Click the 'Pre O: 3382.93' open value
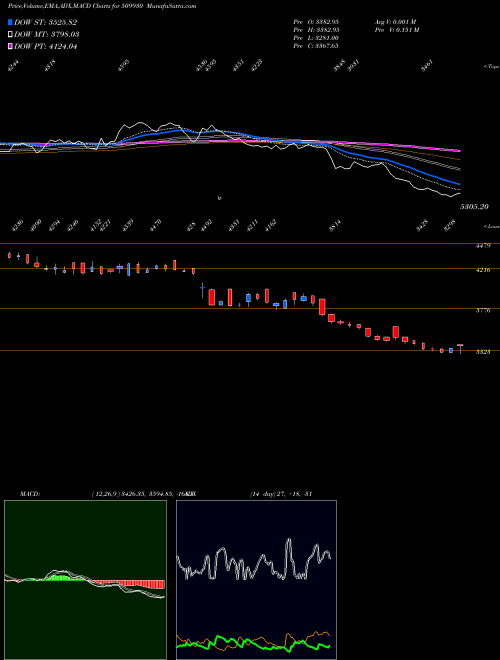The height and width of the screenshot is (660, 500). 316,22
